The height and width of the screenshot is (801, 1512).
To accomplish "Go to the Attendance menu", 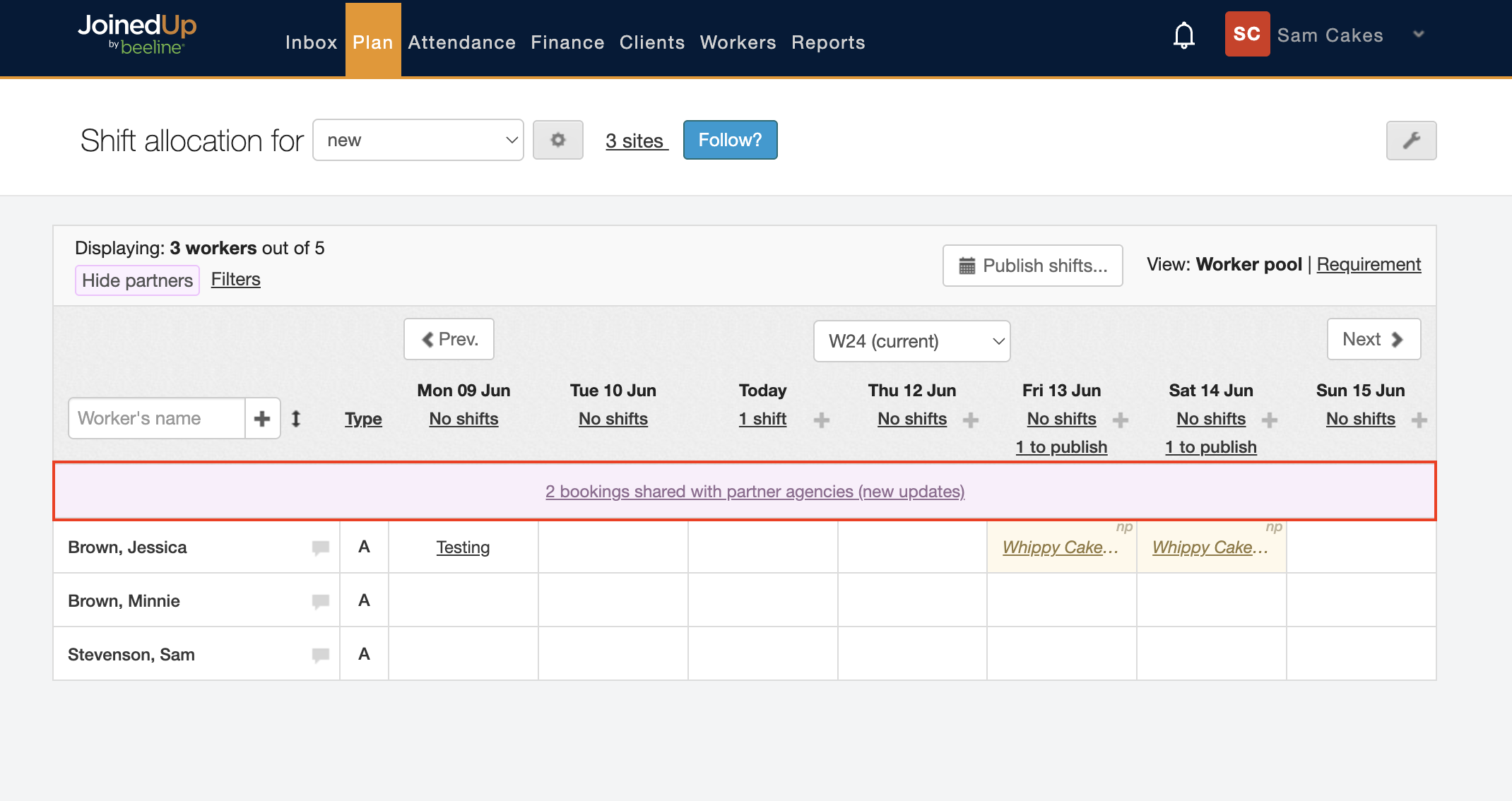I will [461, 42].
